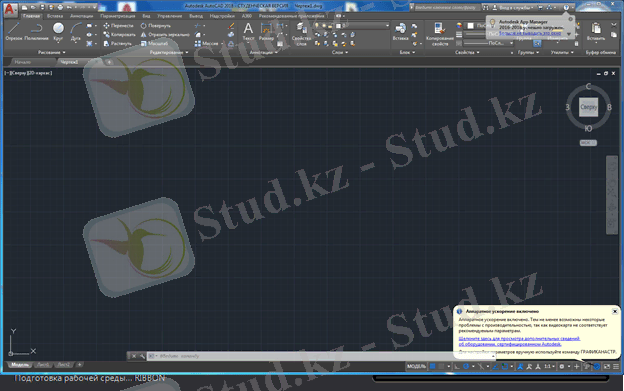Click the Clean Screen icon in status bar

coord(606,366)
